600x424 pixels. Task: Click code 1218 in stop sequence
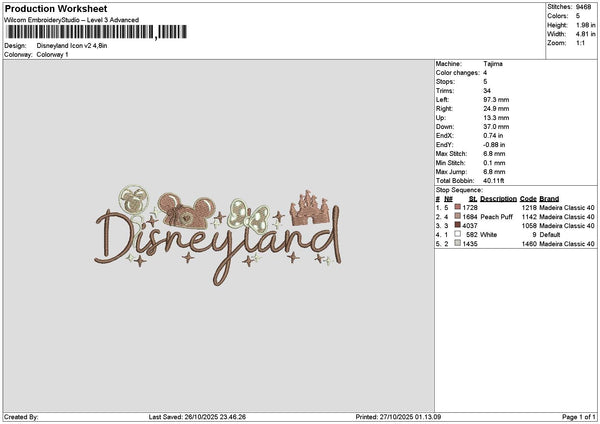[x=529, y=207]
